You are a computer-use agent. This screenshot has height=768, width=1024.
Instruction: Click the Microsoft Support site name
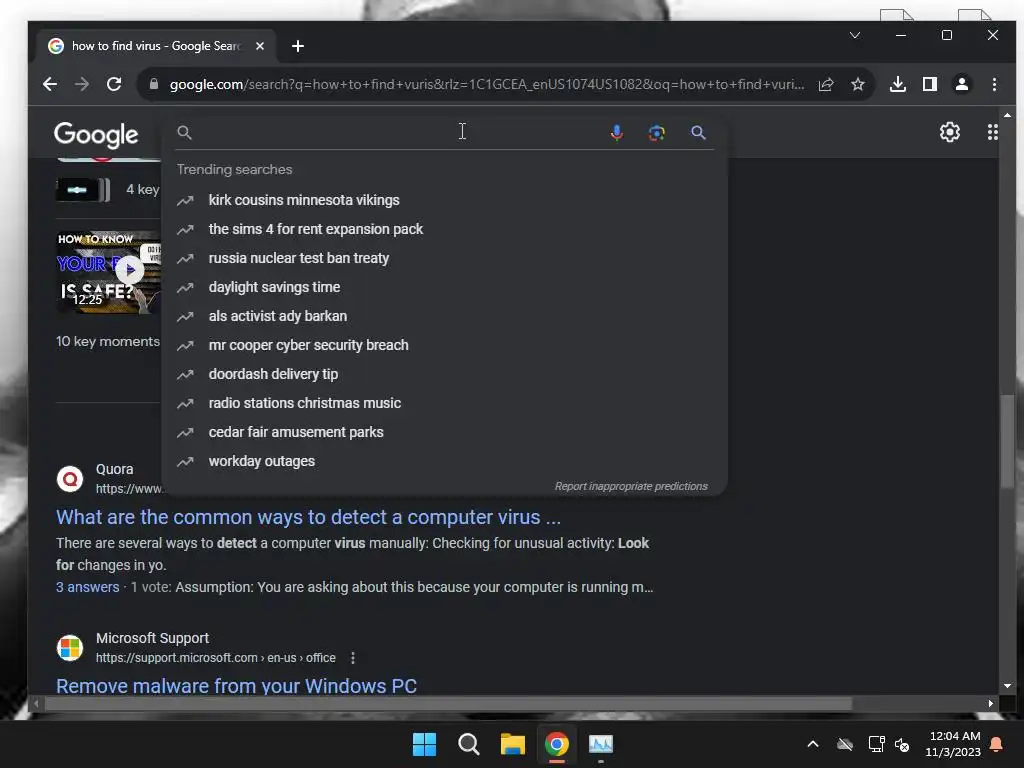click(x=152, y=638)
